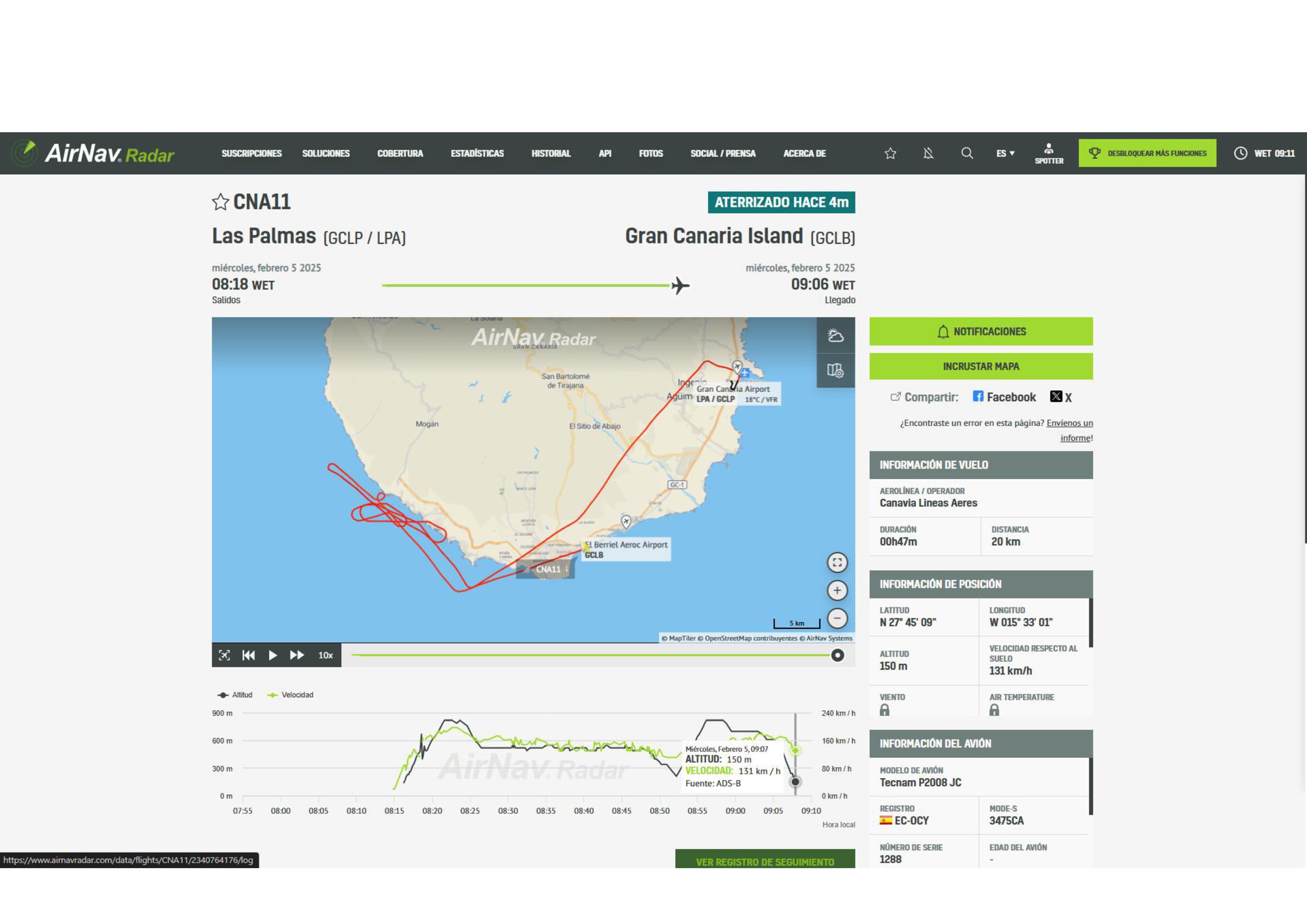This screenshot has width=1307, height=924.
Task: Zoom out on the map
Action: coord(837,618)
